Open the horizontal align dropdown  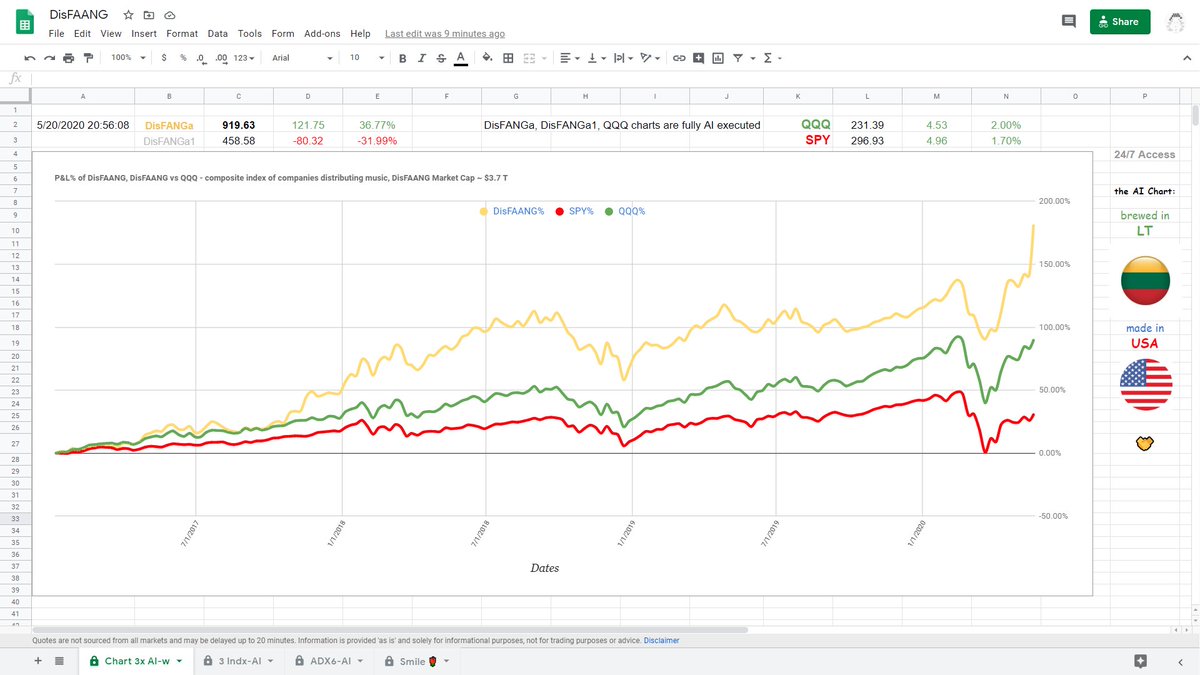568,58
